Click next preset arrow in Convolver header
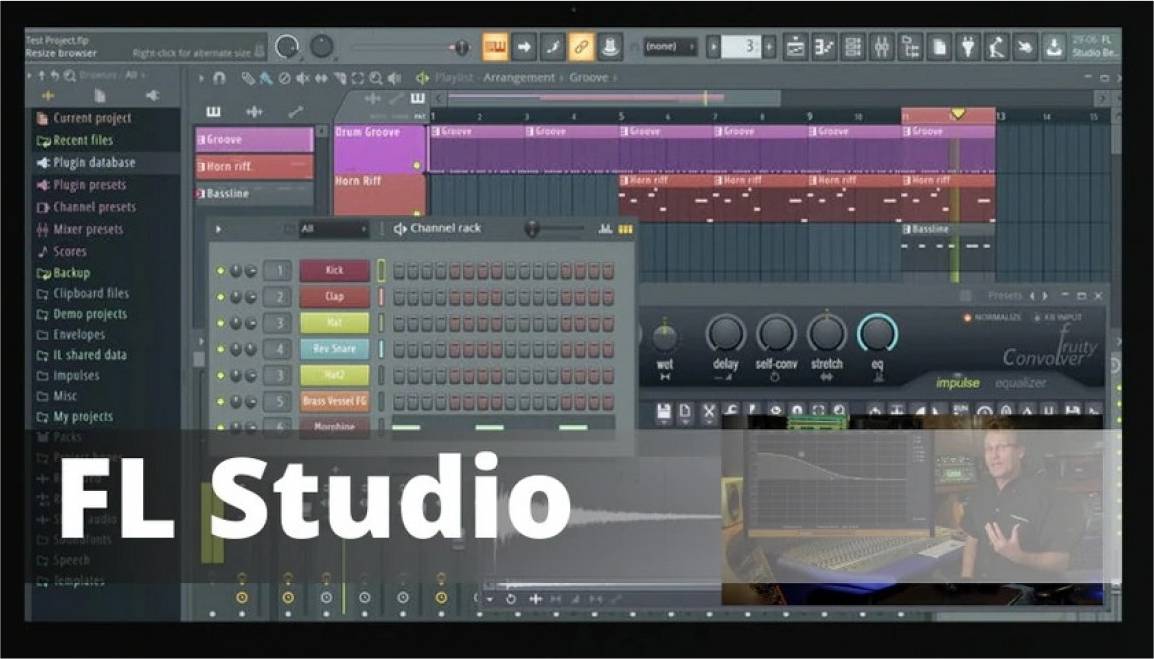Screen dimensions: 1154x659 tap(1044, 296)
